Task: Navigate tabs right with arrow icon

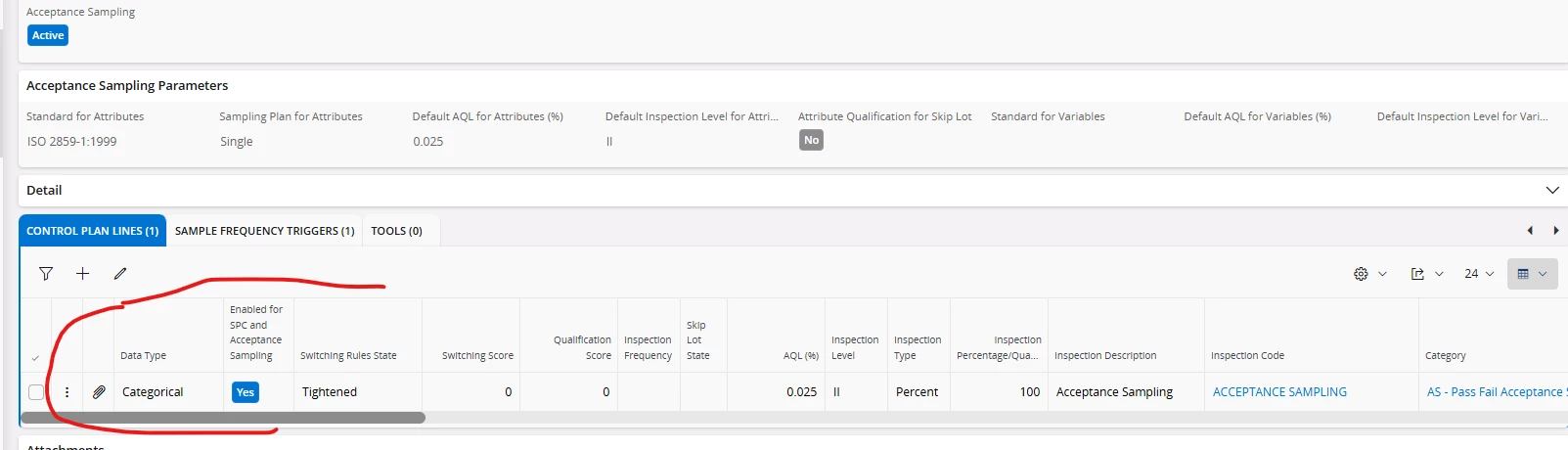Action: 1555,231
